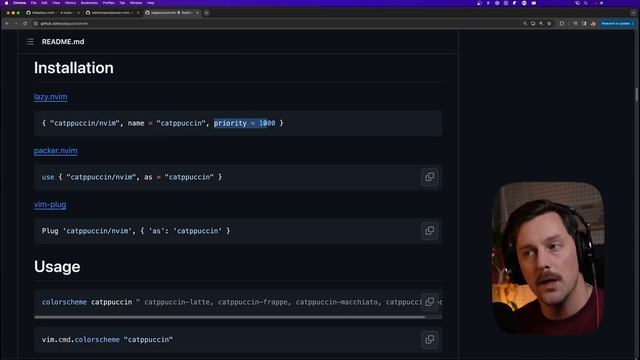Screen dimensions: 640x360
Task: Close the wbthomason/packer.nvim browser tab
Action: tap(138, 13)
